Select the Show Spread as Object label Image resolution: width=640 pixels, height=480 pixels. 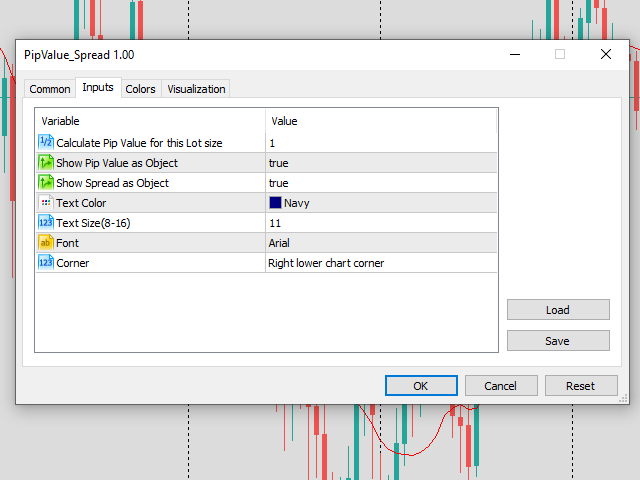(x=112, y=183)
